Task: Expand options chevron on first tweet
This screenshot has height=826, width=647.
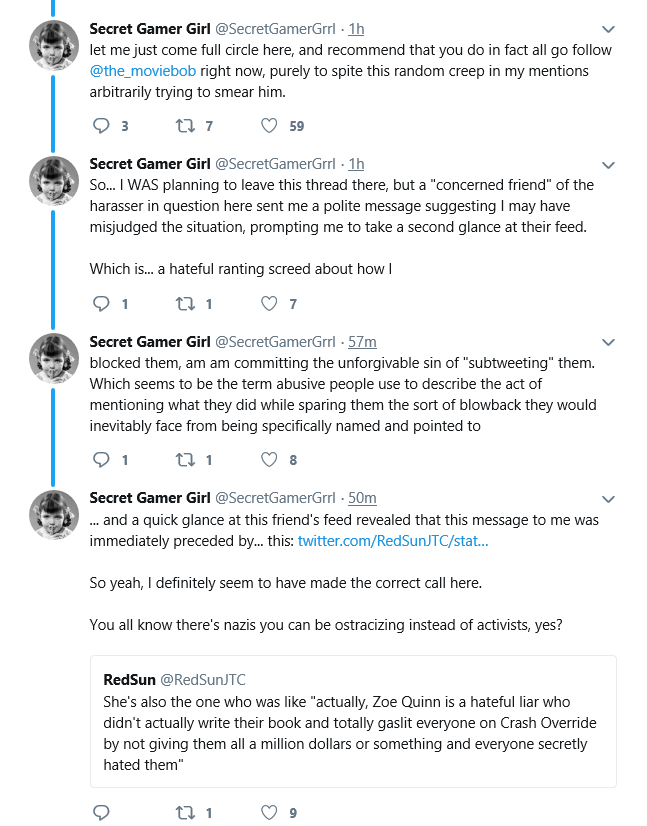Action: click(609, 30)
